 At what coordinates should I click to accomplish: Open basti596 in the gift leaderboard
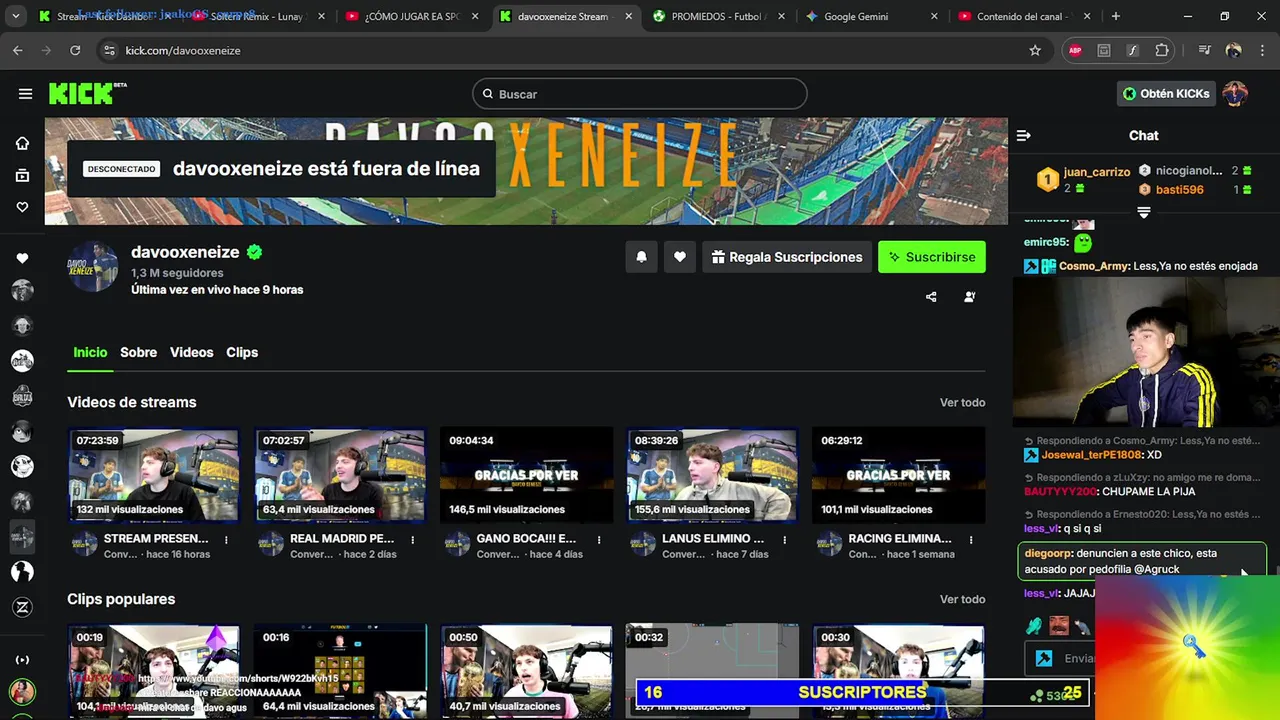coord(1180,190)
